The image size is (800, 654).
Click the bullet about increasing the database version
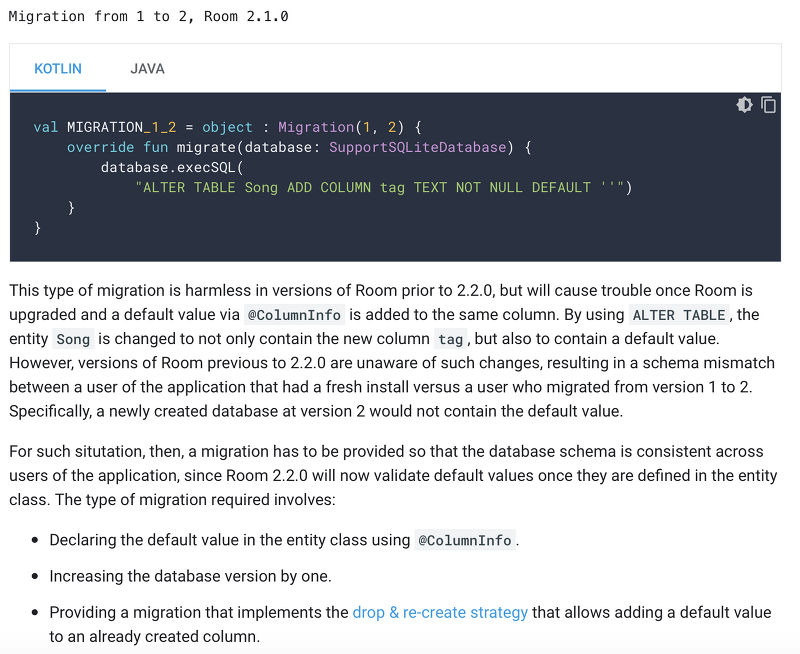point(190,576)
